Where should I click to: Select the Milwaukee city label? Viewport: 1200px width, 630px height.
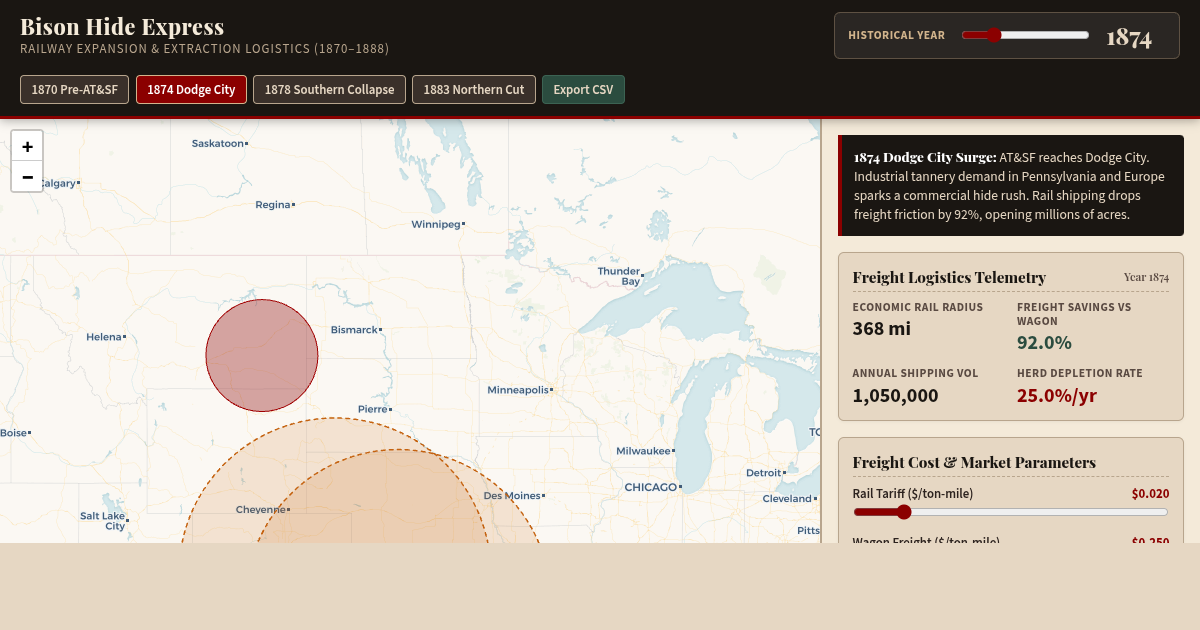643,451
